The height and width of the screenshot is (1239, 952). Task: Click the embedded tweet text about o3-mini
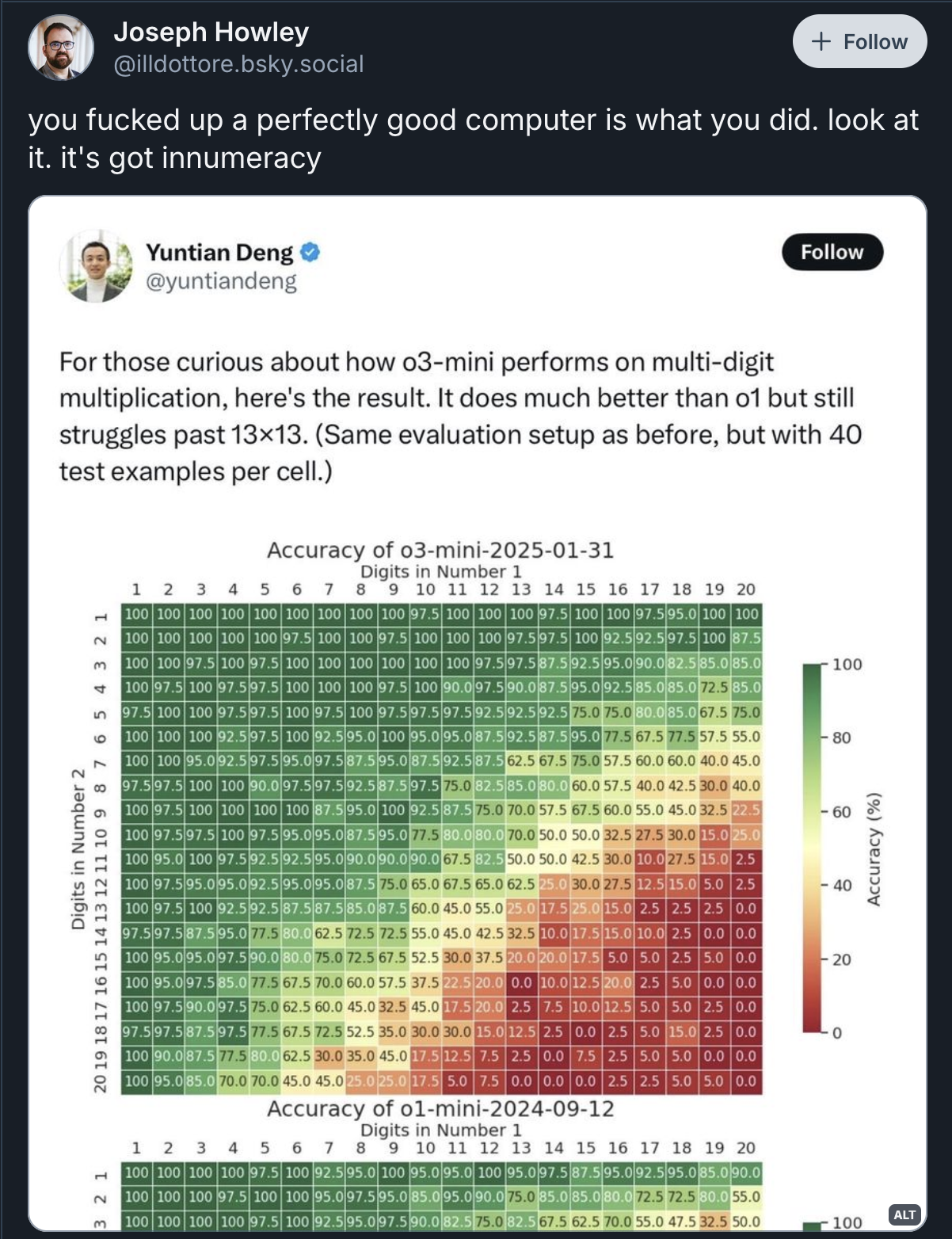click(459, 417)
